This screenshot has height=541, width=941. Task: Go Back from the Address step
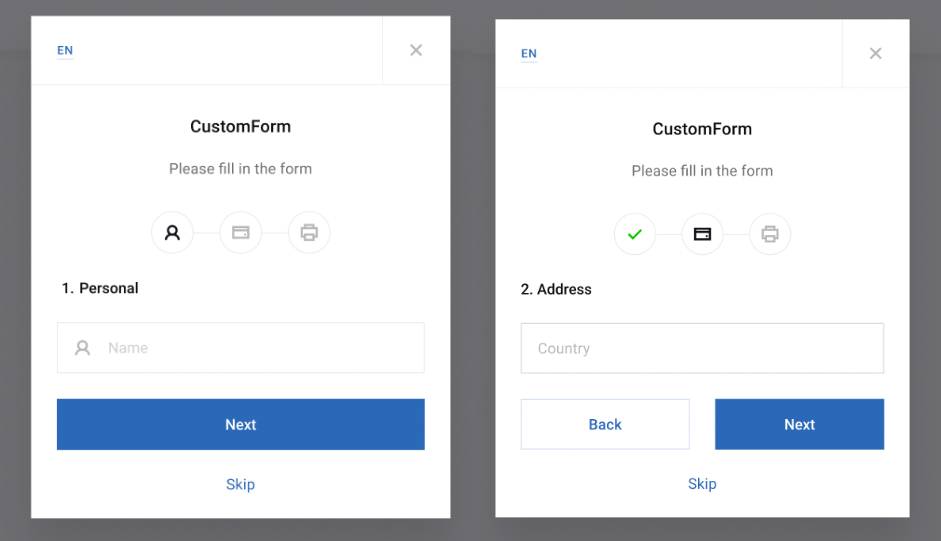[605, 425]
